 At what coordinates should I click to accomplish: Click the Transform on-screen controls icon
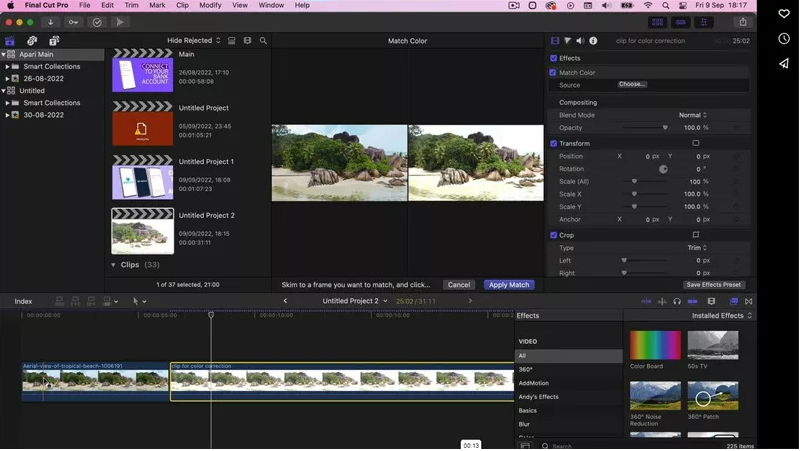coord(695,143)
